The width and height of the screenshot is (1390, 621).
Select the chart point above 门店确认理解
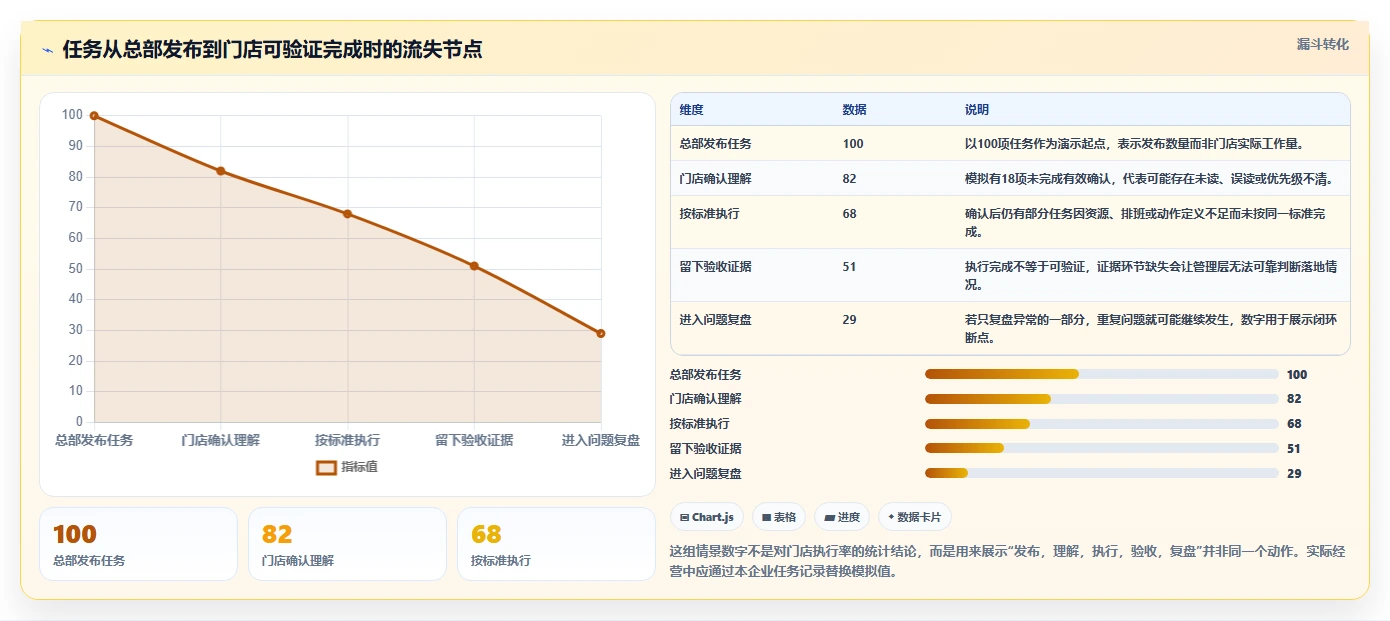coord(221,171)
